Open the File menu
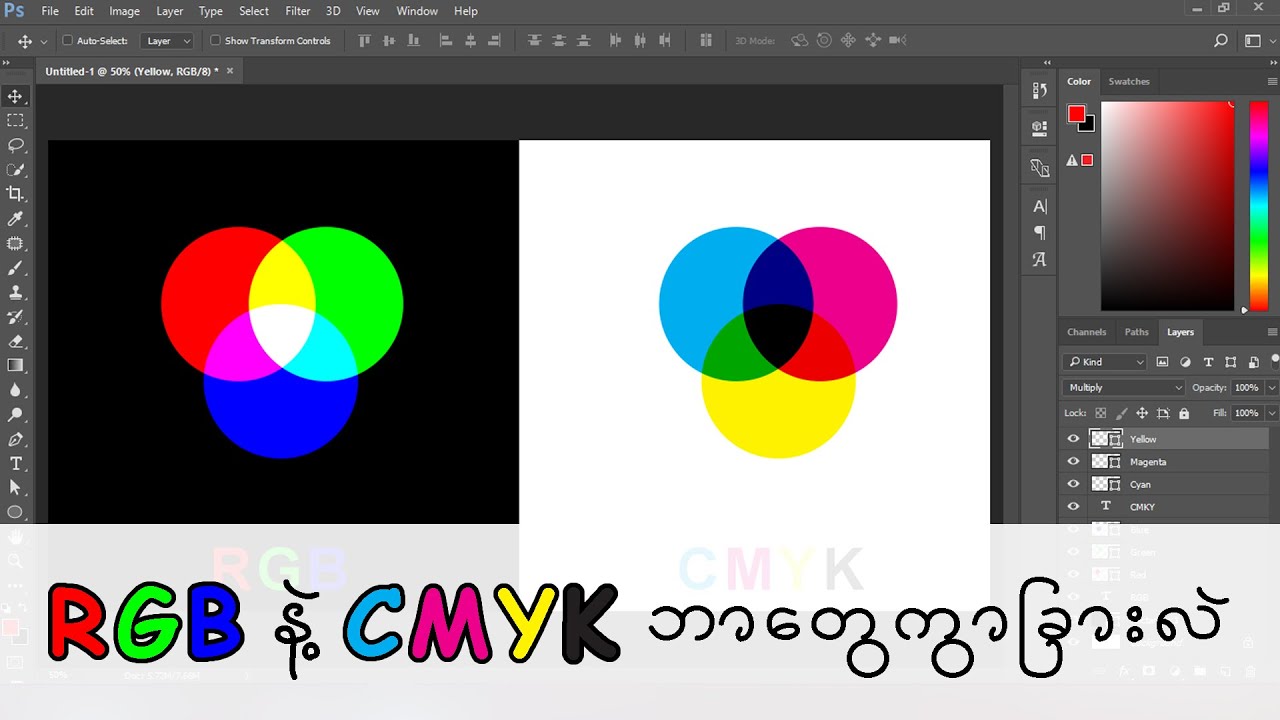 coord(50,11)
